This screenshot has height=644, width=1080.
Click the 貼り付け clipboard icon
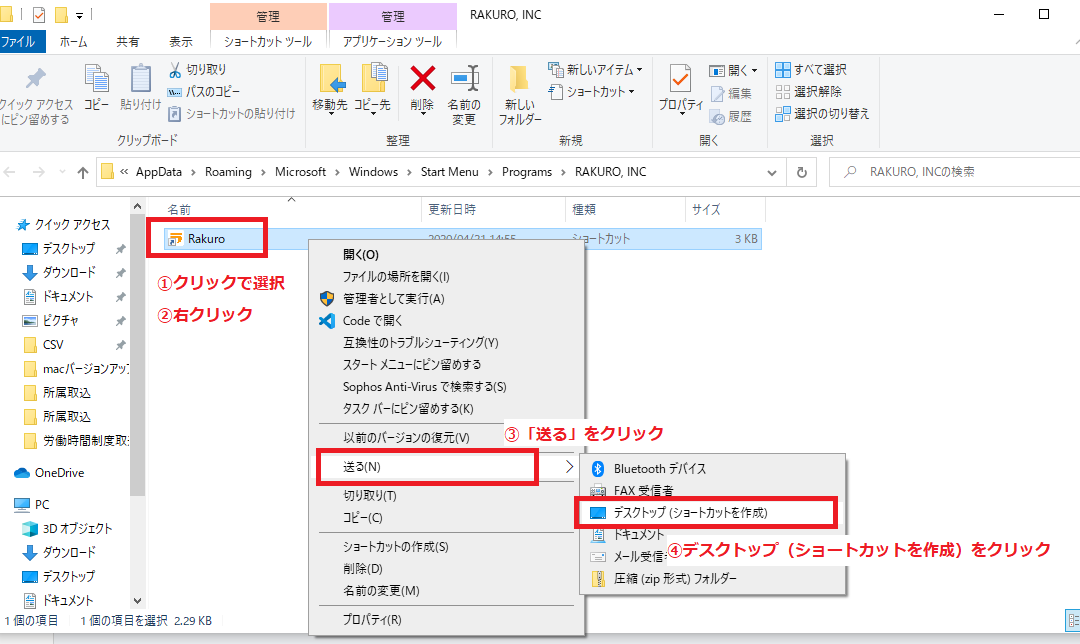click(141, 79)
